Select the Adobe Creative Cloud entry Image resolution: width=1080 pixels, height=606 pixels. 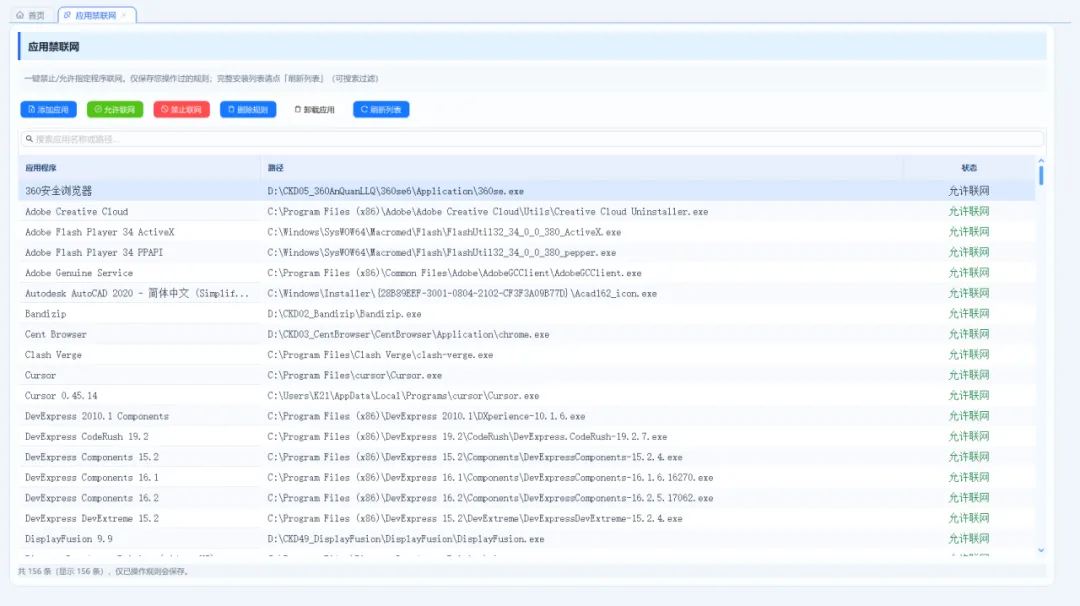76,211
